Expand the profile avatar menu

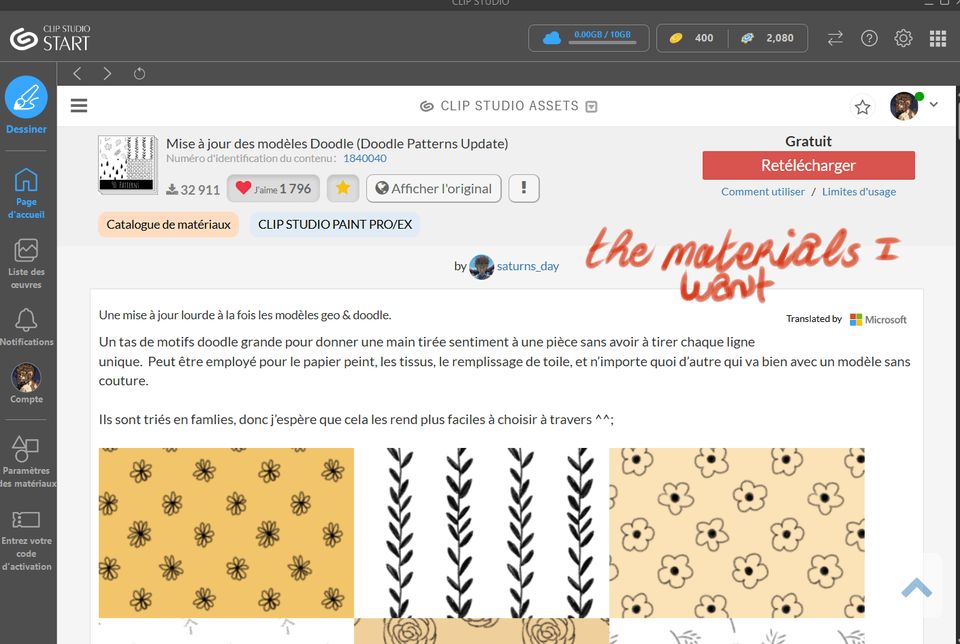click(934, 105)
